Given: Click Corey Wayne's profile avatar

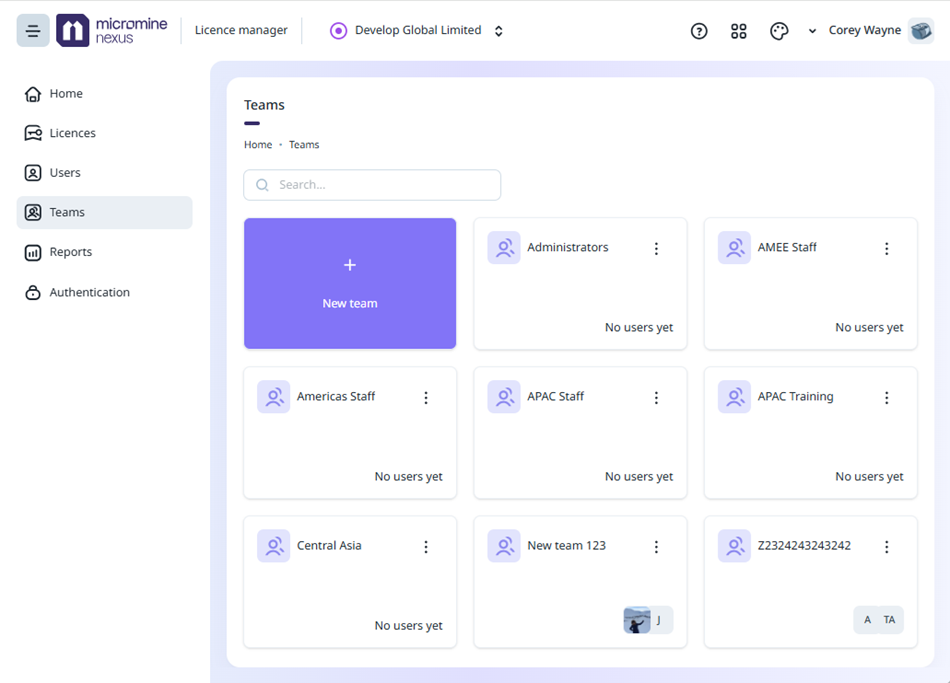Looking at the screenshot, I should [x=921, y=30].
